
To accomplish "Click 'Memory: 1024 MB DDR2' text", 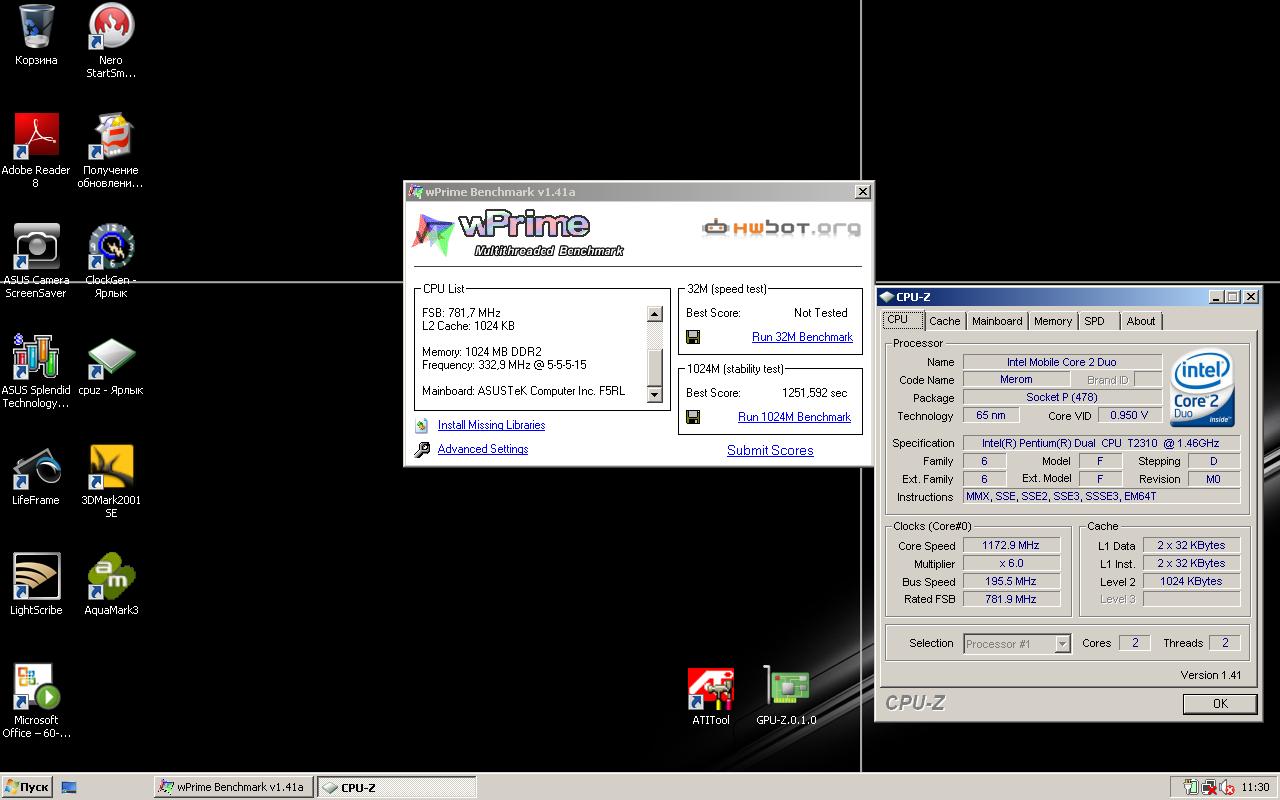I will click(x=482, y=352).
